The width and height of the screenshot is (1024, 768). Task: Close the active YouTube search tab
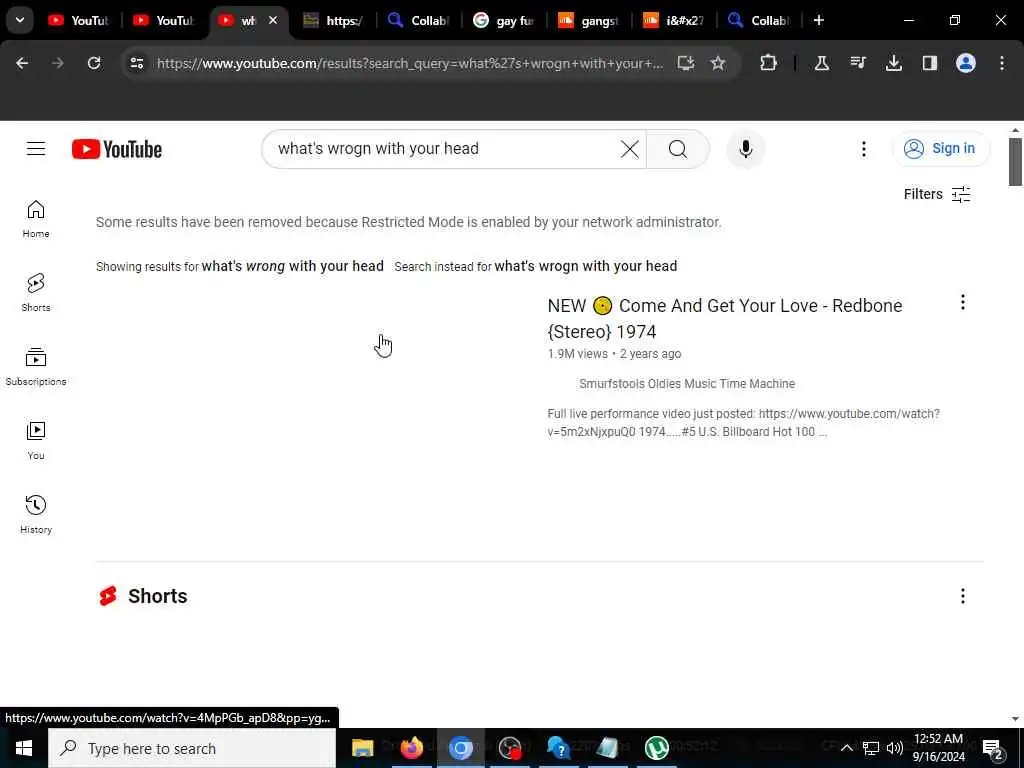point(273,20)
